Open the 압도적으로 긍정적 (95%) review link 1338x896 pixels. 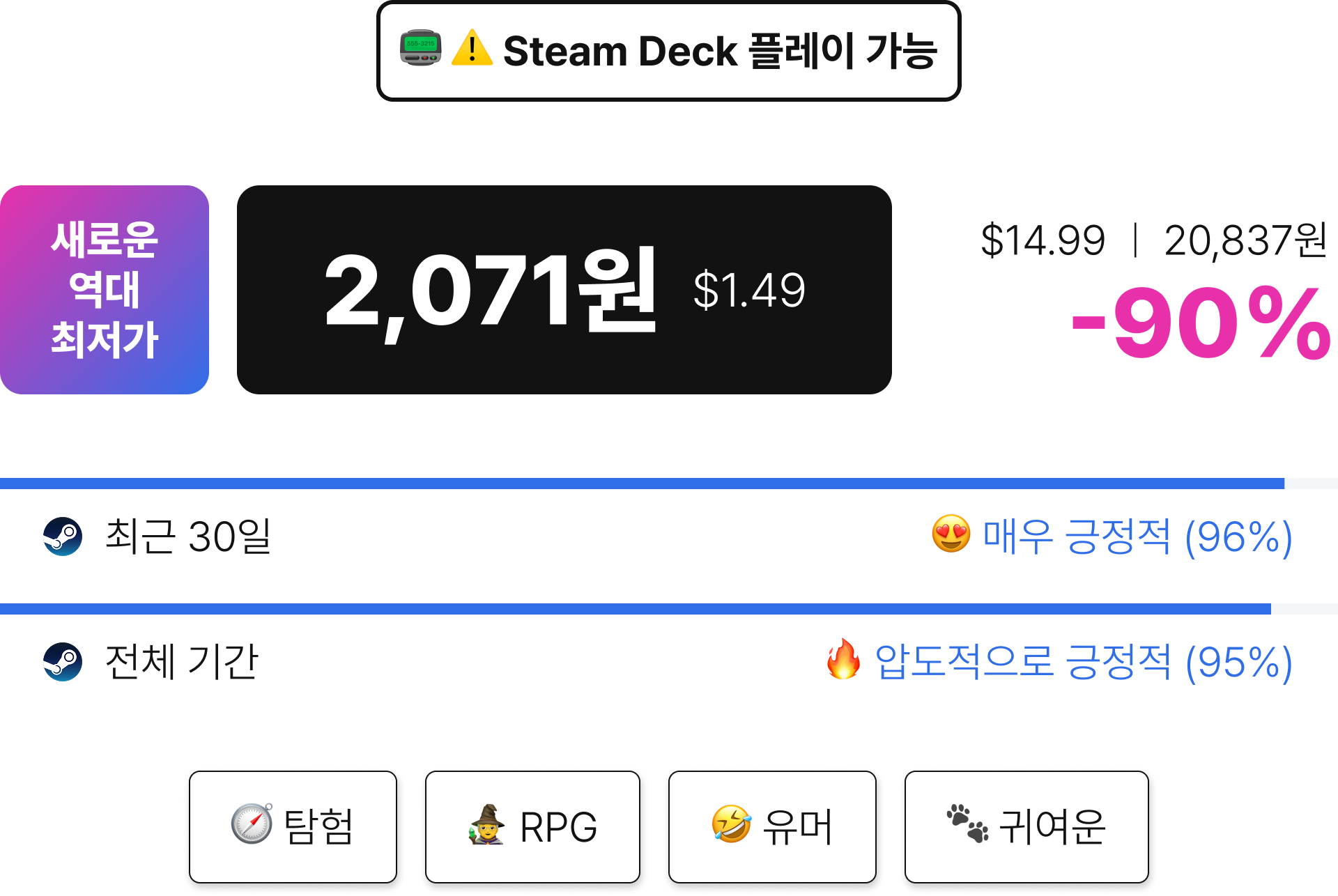tap(1084, 662)
